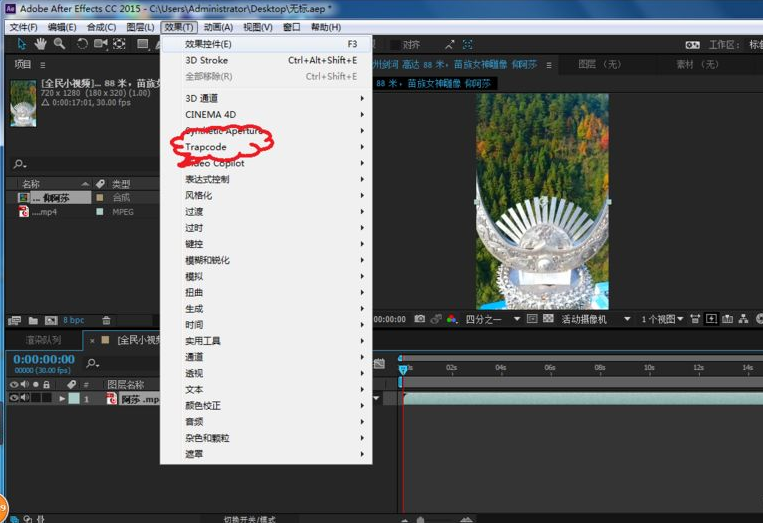Click the layer 1 label color swatch
This screenshot has height=523, width=763.
[74, 398]
